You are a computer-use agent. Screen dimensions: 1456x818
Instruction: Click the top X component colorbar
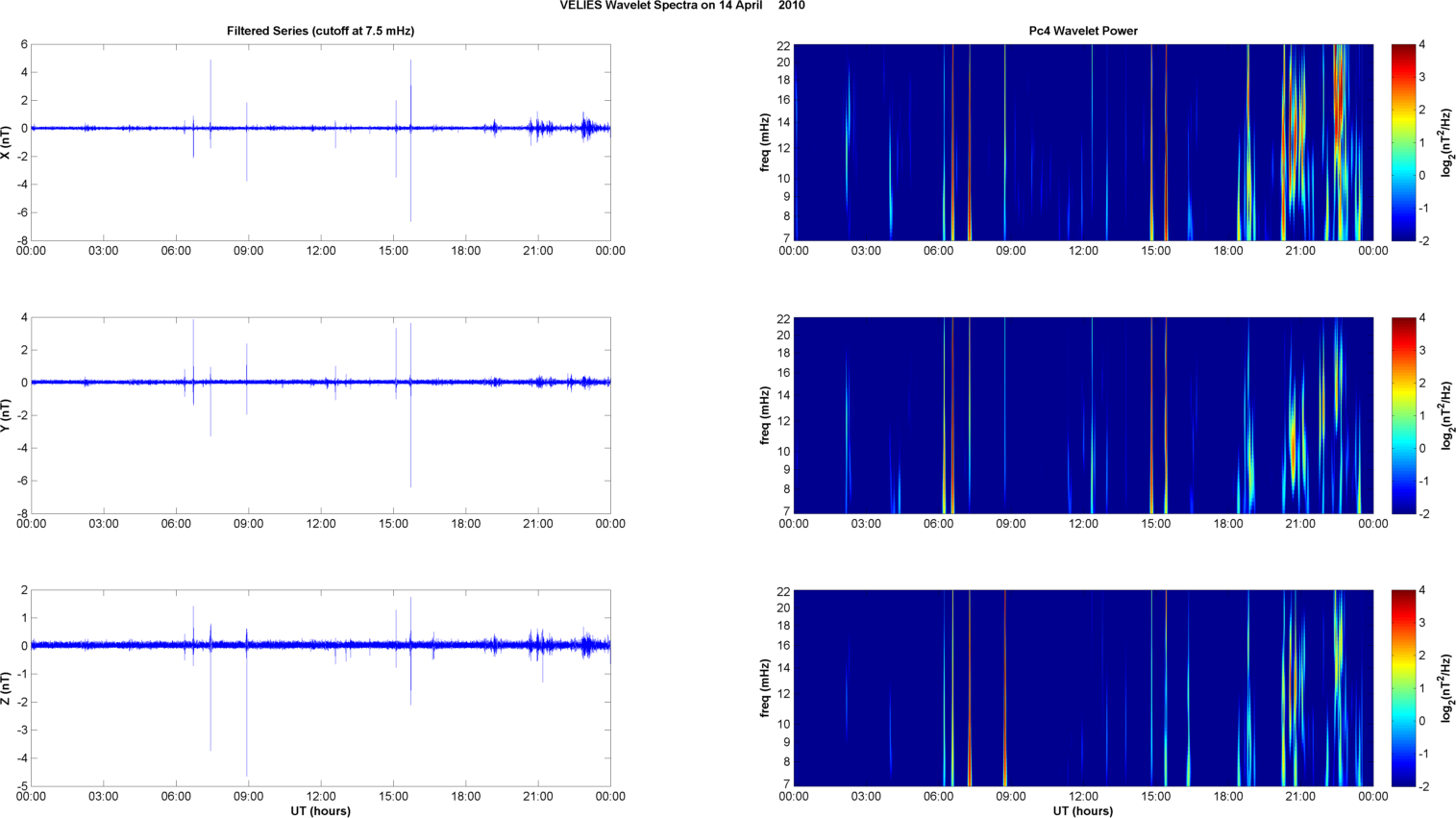tap(1403, 142)
